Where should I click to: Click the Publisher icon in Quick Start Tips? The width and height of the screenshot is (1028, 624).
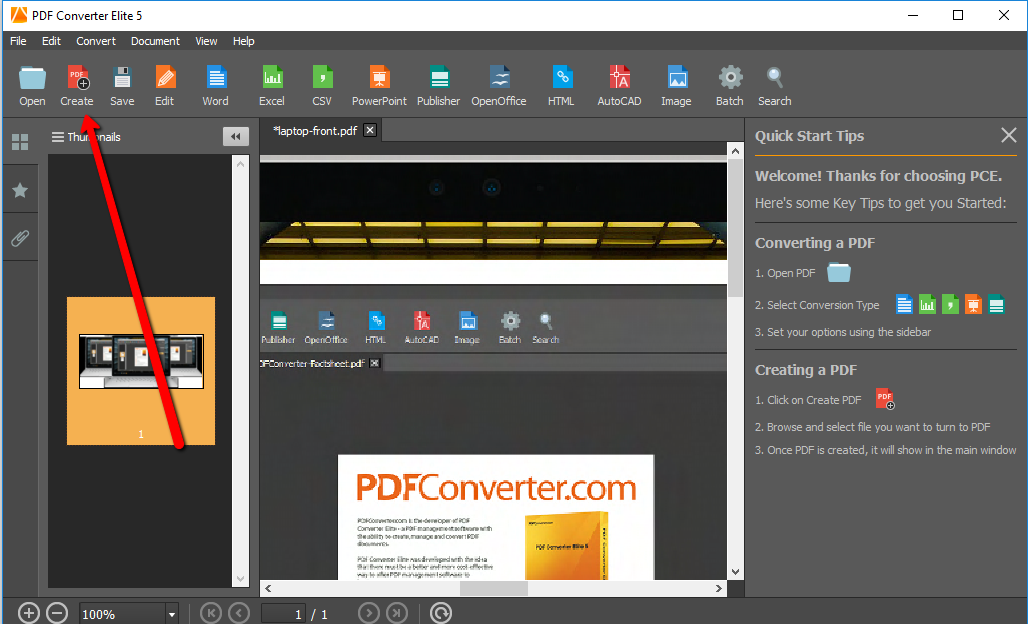[996, 304]
